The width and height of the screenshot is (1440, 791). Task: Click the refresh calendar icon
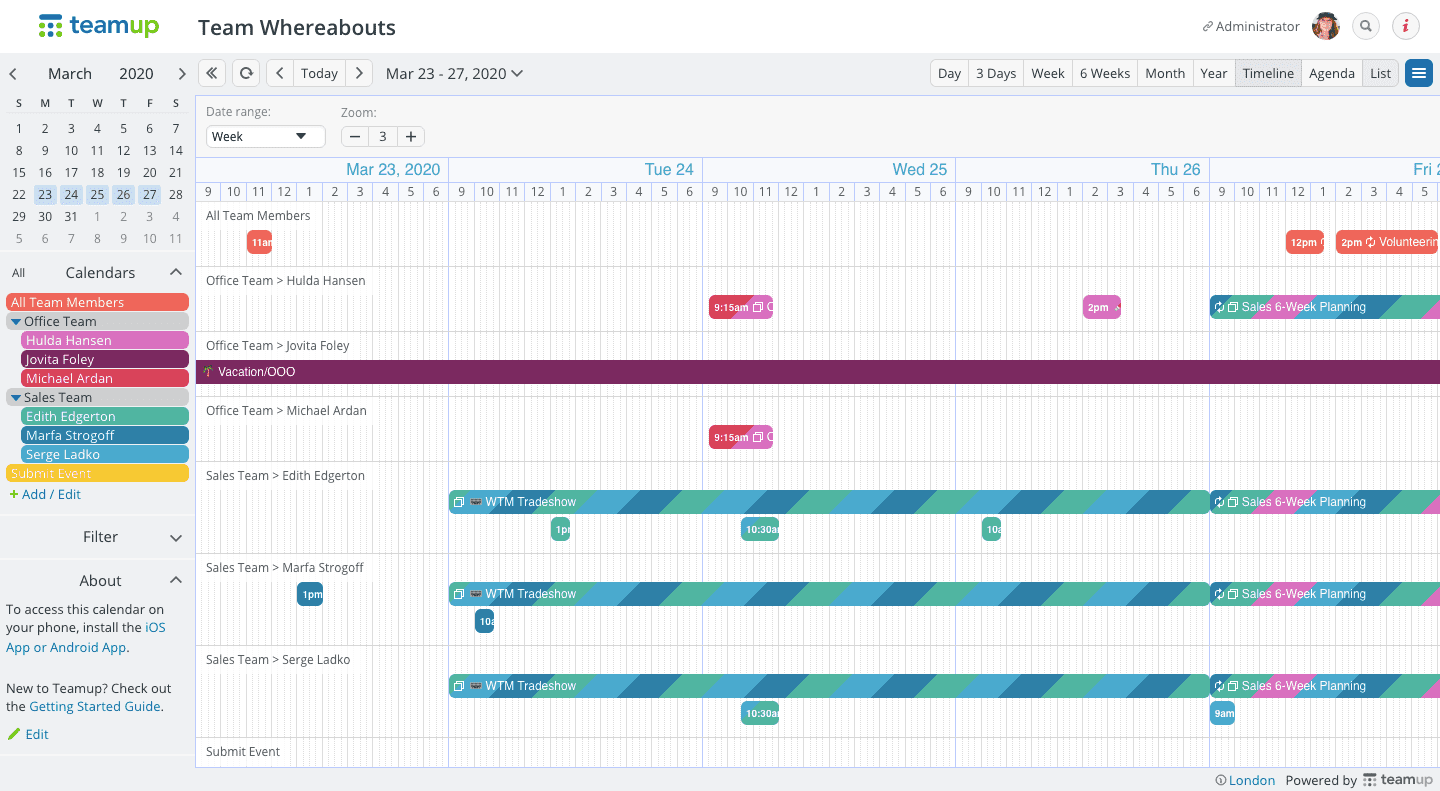click(x=245, y=73)
